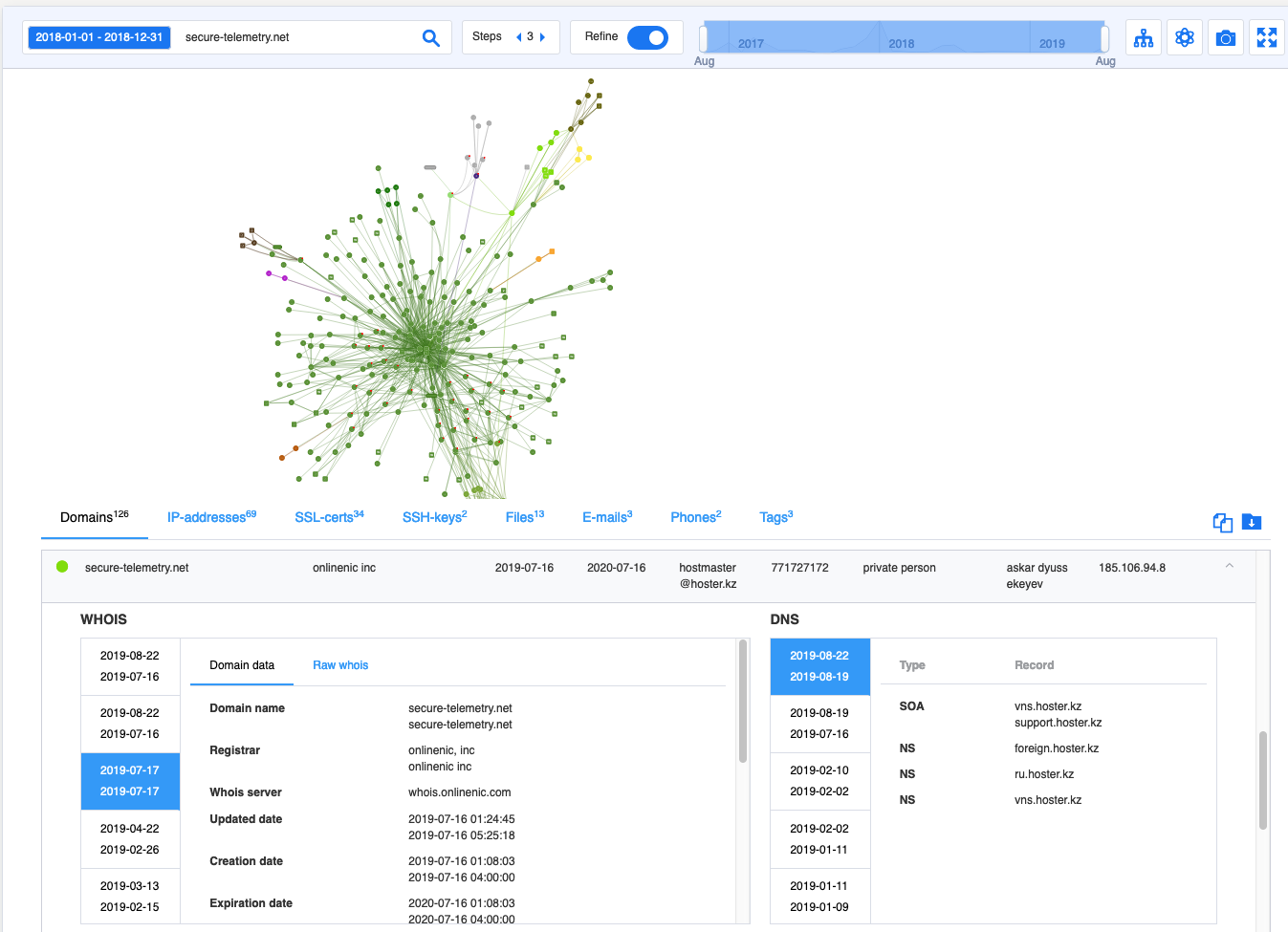1288x932 pixels.
Task: Open the SSL-certs tab
Action: pos(329,516)
